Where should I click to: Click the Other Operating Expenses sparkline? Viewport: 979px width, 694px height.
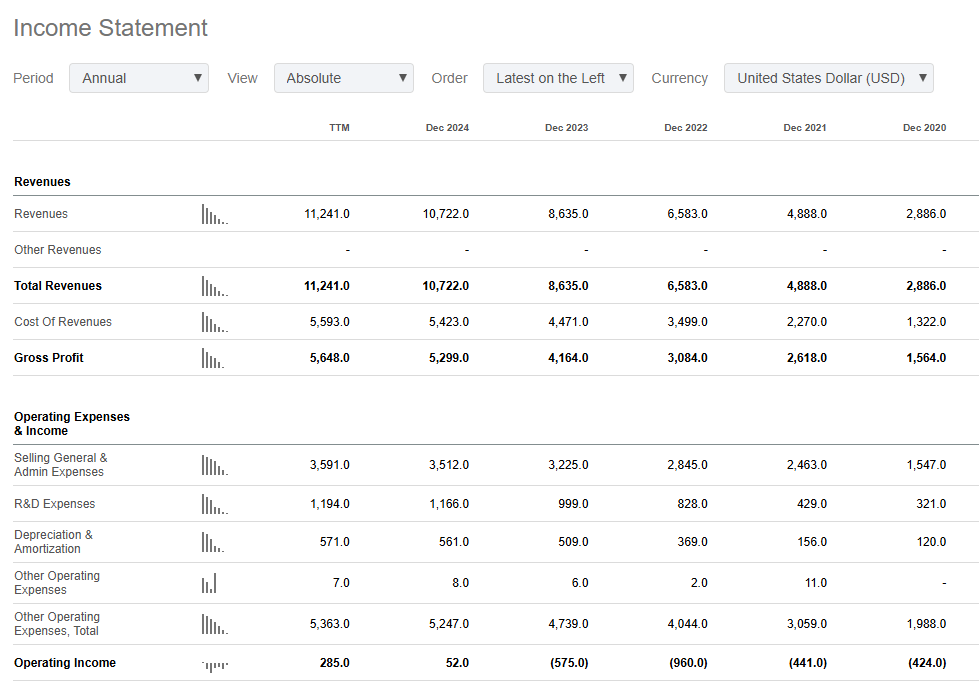[209, 583]
